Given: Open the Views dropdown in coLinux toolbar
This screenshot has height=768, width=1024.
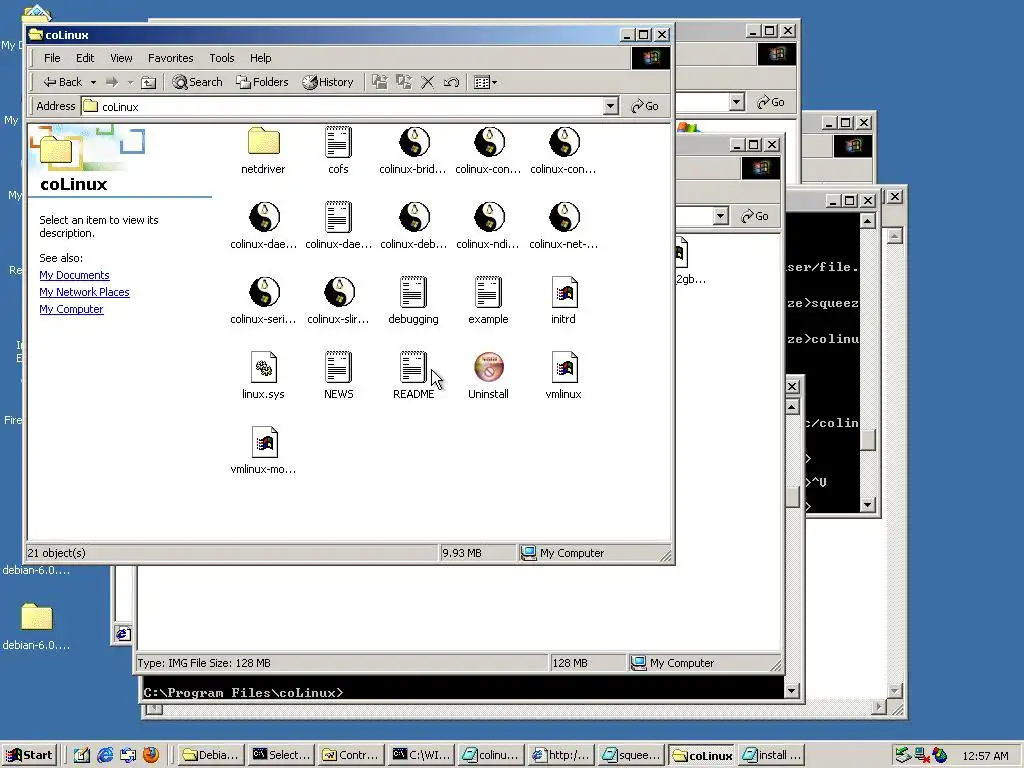Looking at the screenshot, I should pyautogui.click(x=485, y=82).
